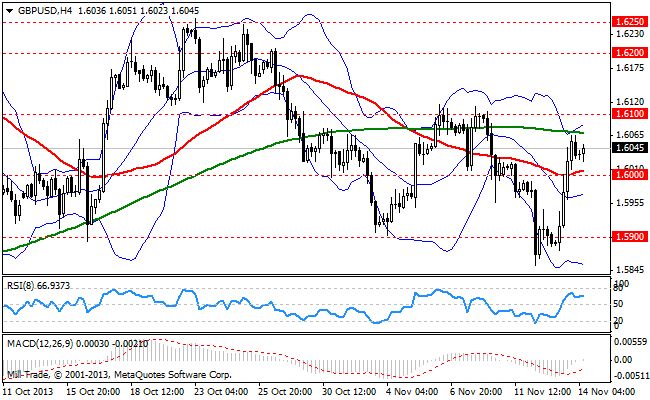
Task: Select the 11 Nov 12:00 time label
Action: (542, 392)
